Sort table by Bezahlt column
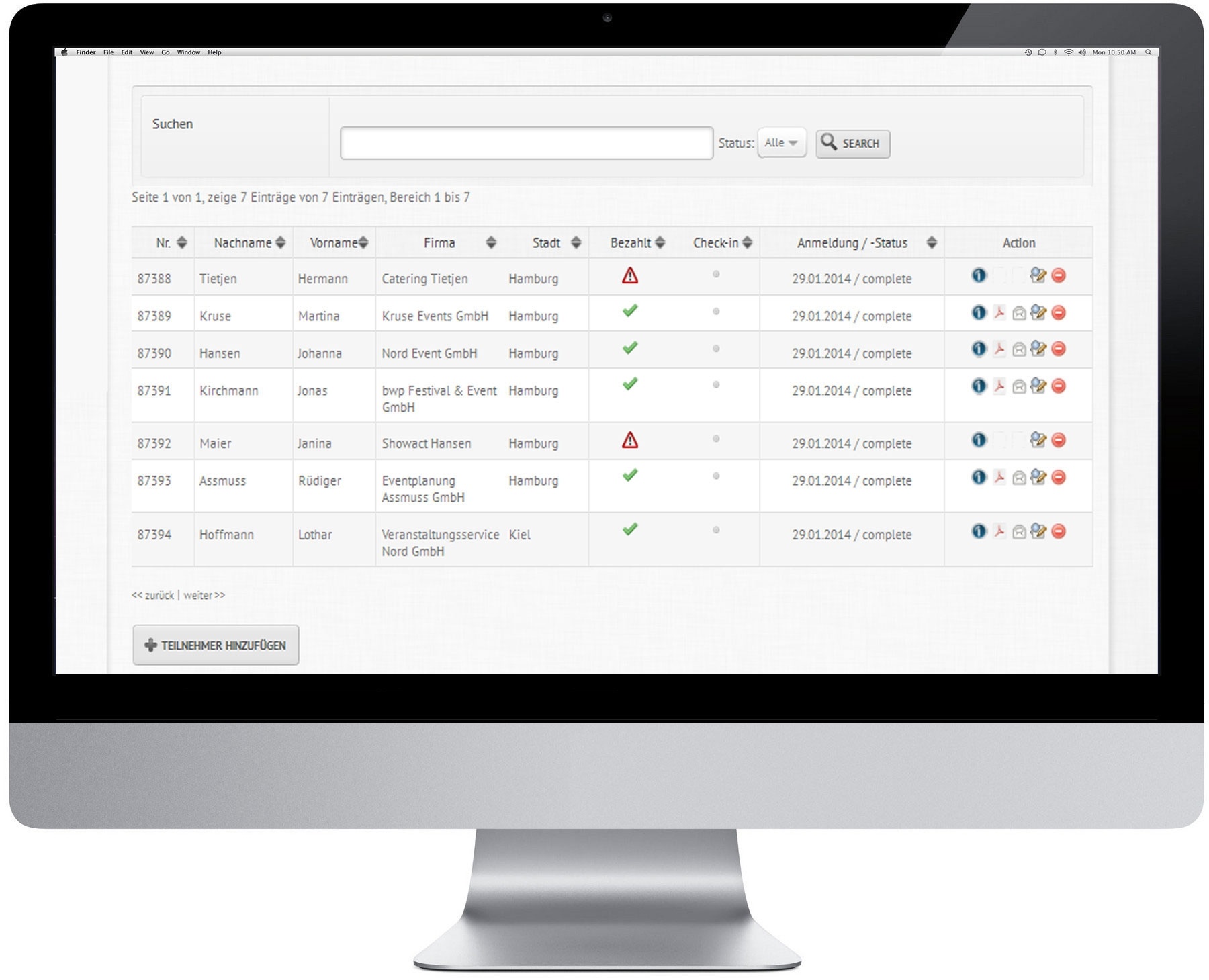The width and height of the screenshot is (1209, 980). [x=660, y=242]
